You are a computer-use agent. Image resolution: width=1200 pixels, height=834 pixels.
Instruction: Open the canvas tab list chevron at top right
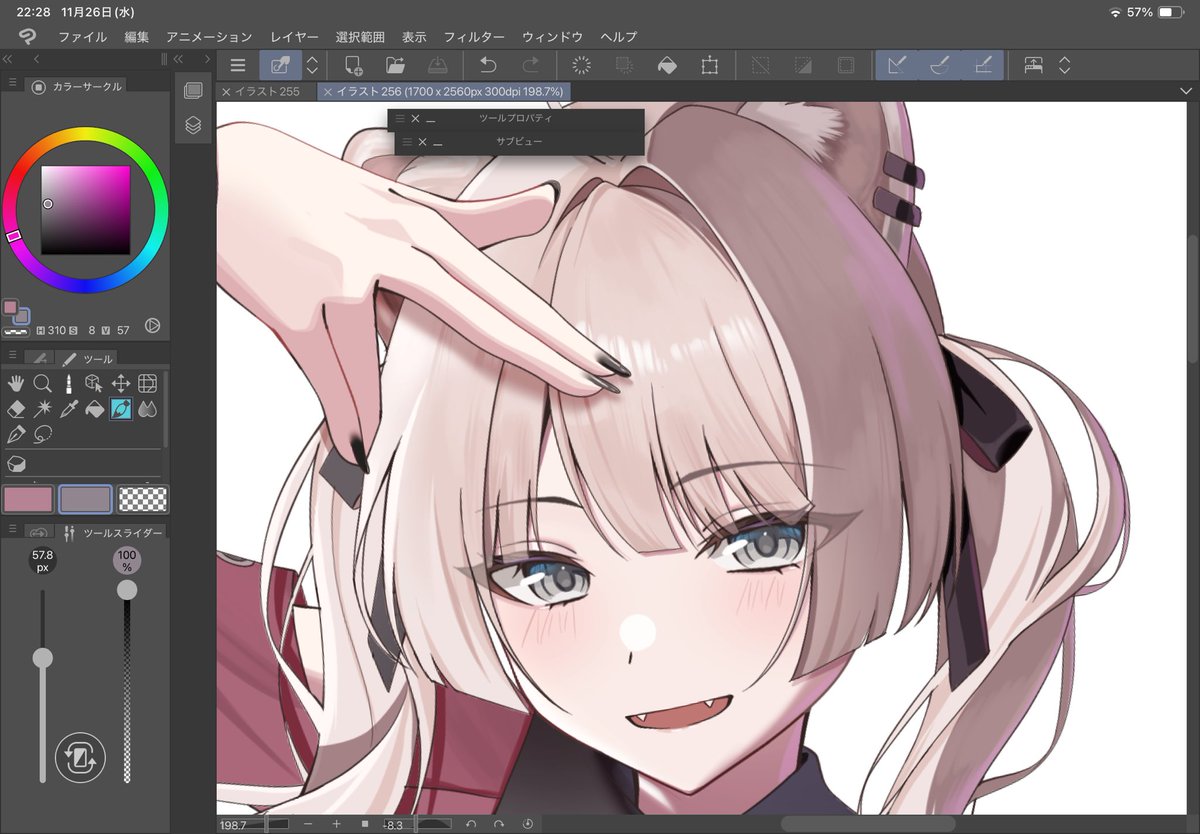point(1185,90)
